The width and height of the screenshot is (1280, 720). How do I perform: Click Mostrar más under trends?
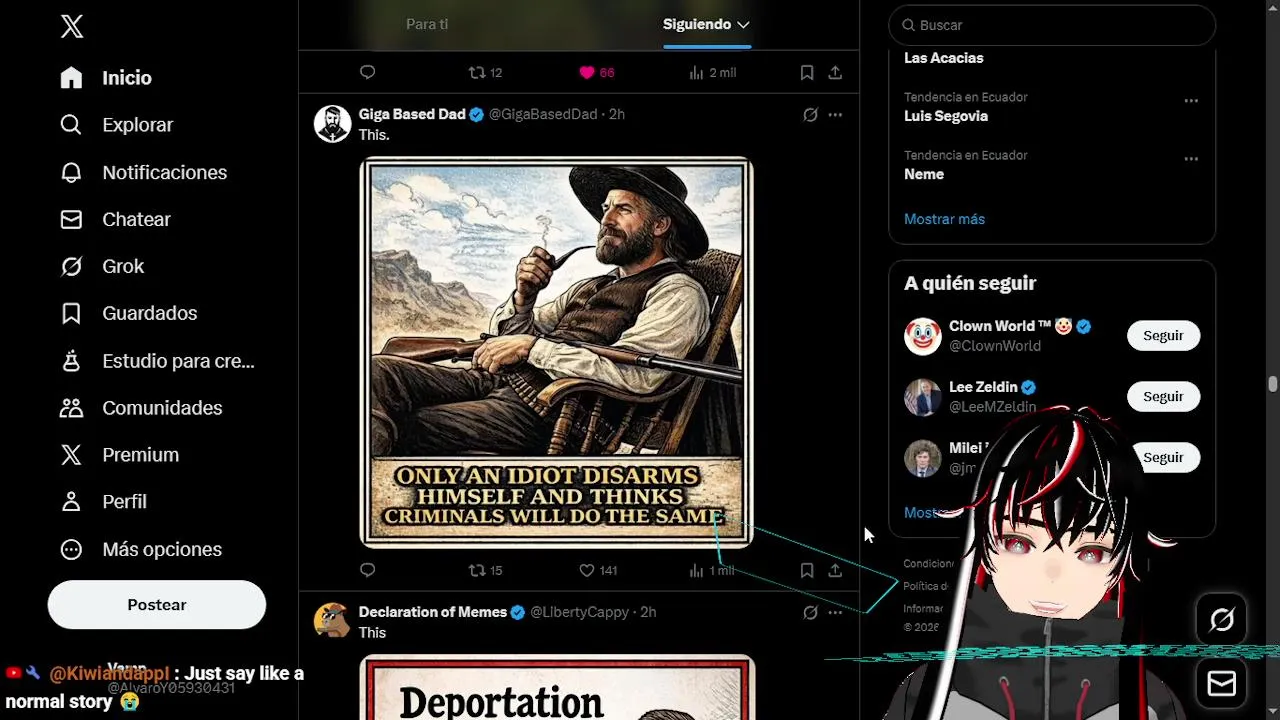coord(944,219)
